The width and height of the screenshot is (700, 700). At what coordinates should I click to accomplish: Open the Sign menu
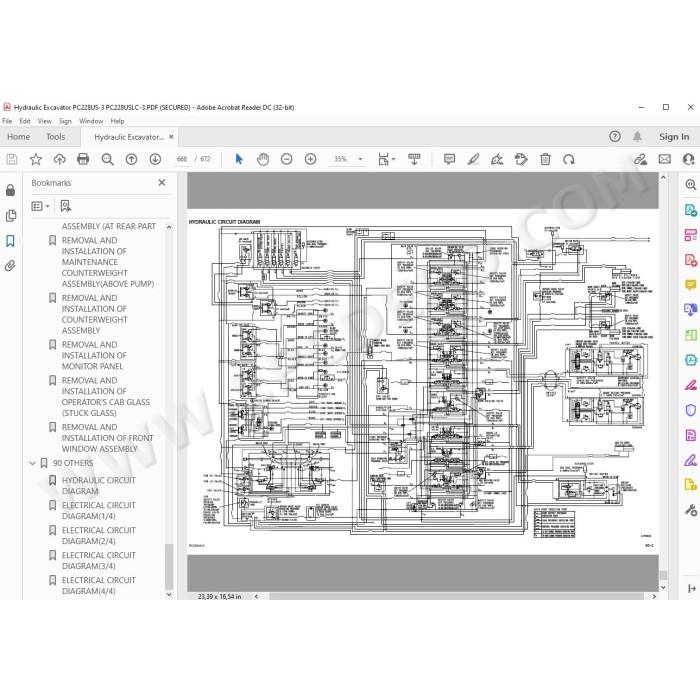click(x=65, y=121)
